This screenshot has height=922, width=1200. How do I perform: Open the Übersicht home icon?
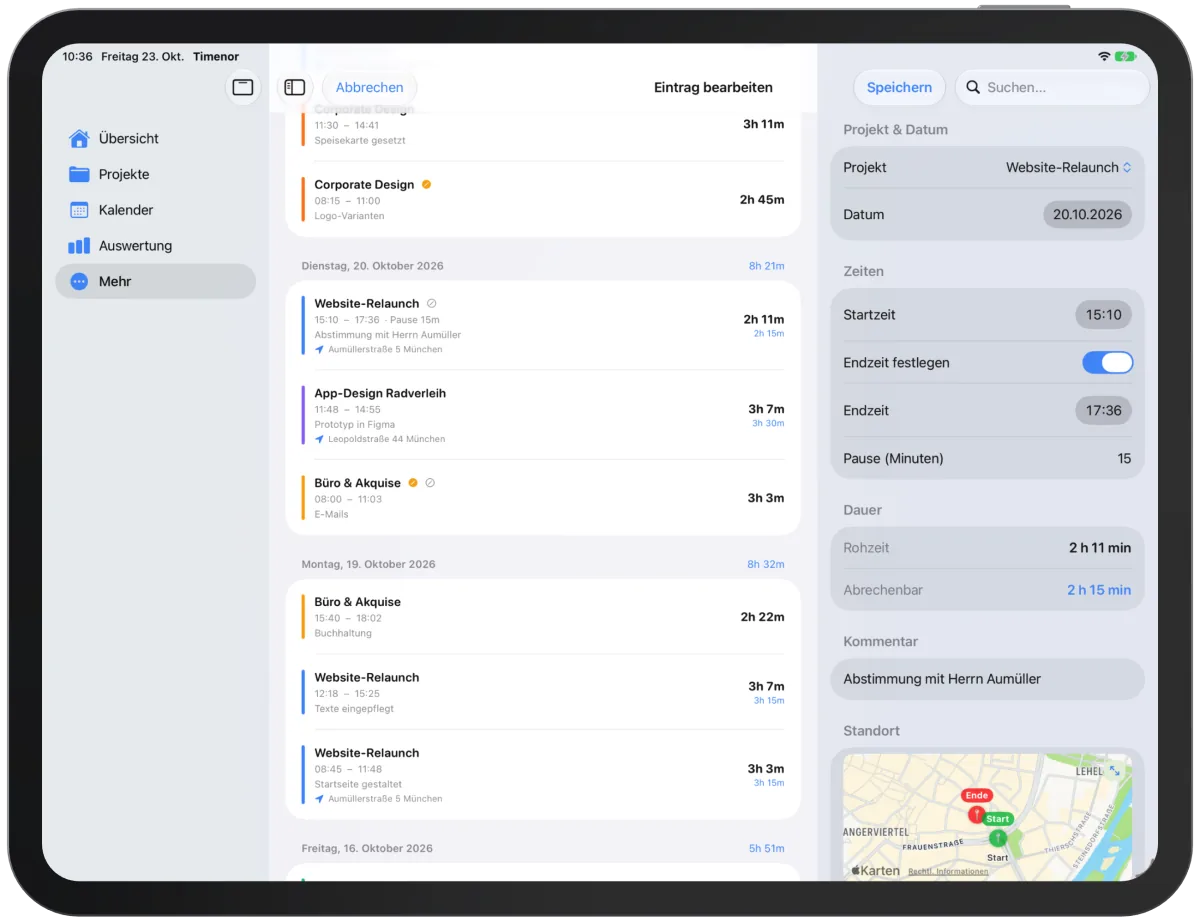79,139
